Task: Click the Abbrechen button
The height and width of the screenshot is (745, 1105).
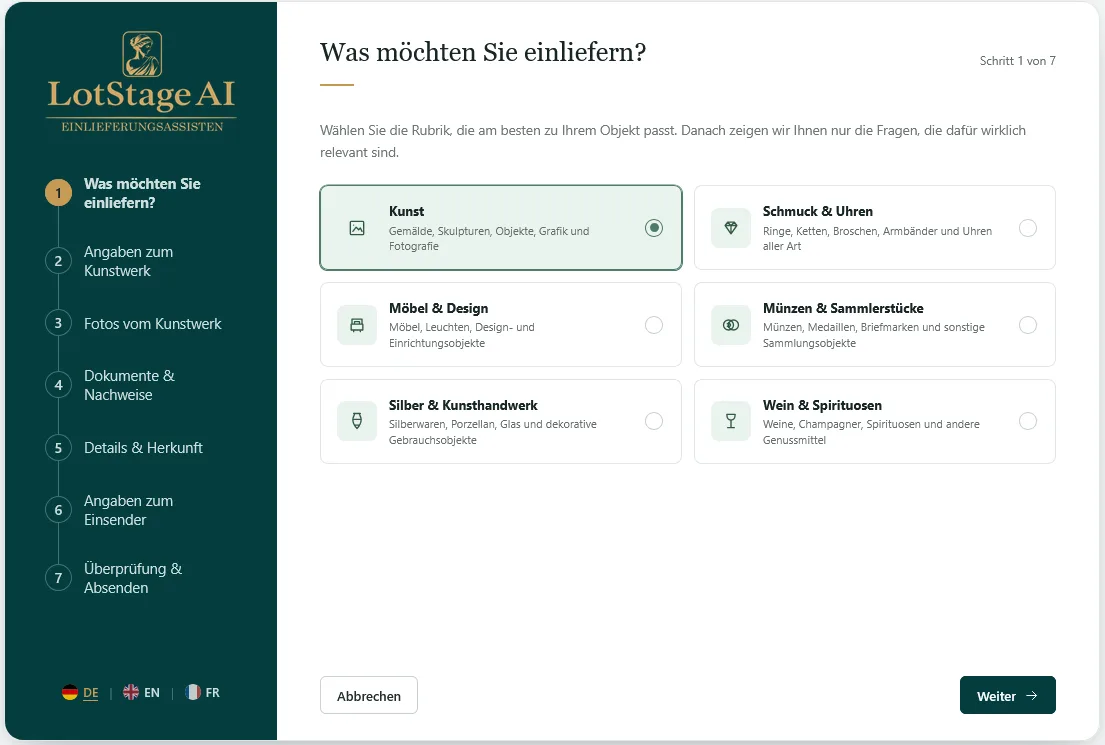Action: point(369,696)
